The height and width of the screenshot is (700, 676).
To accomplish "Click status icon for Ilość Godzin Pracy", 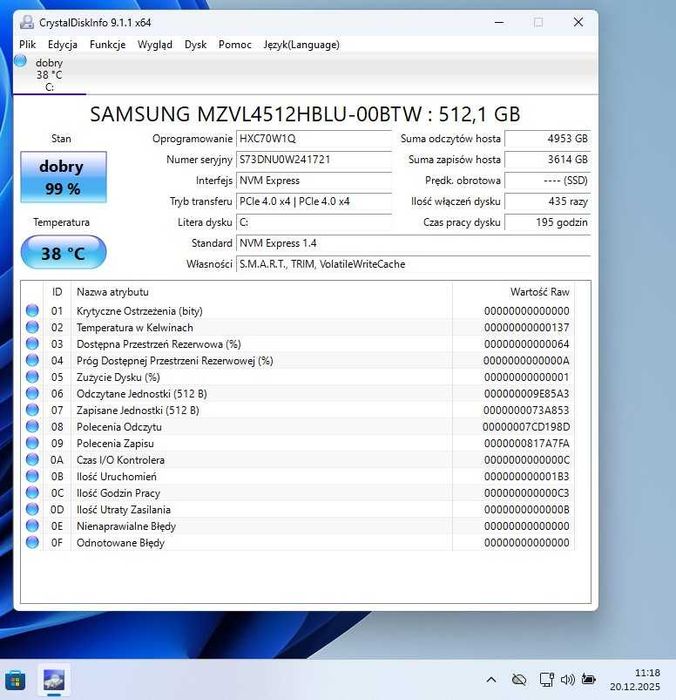I will (32, 492).
